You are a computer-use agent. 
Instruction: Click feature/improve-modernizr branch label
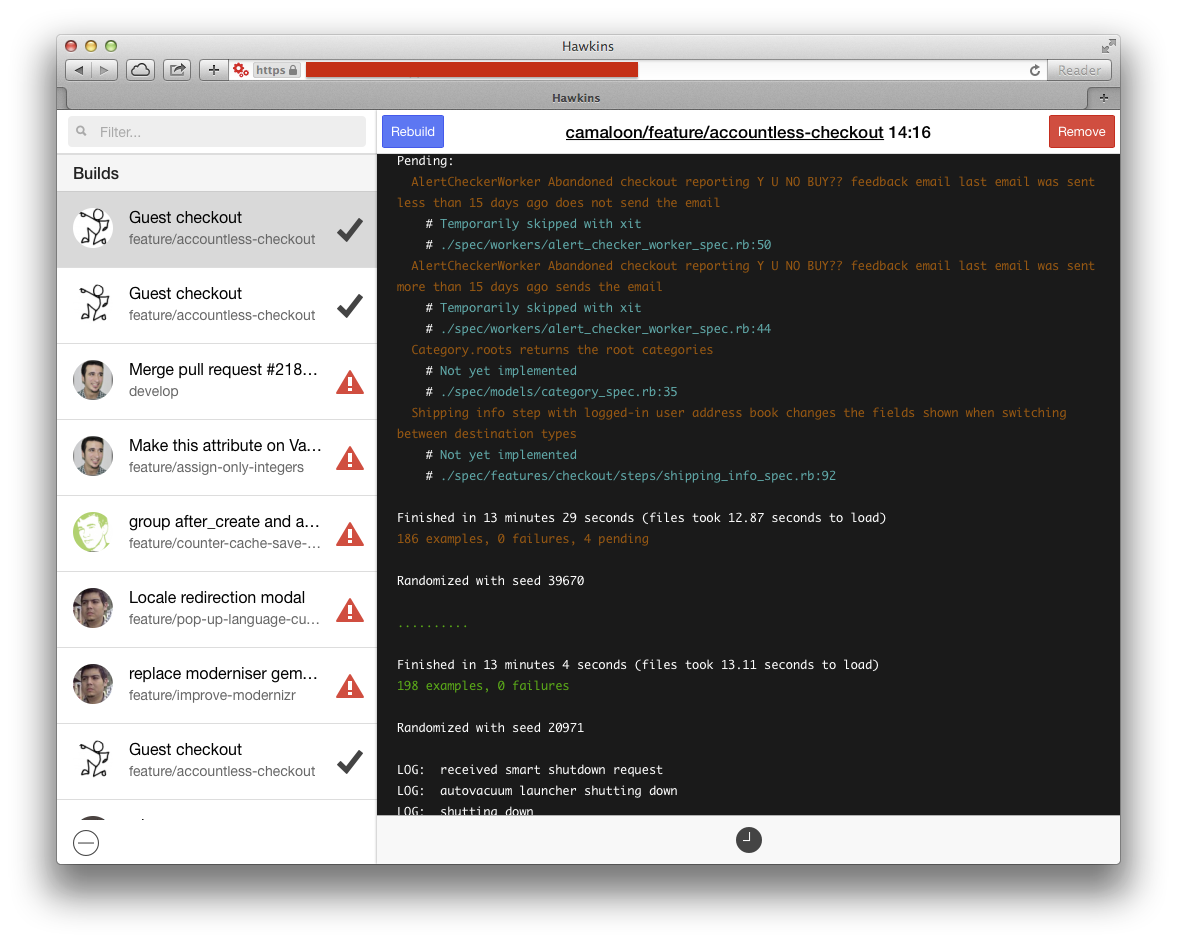(212, 695)
